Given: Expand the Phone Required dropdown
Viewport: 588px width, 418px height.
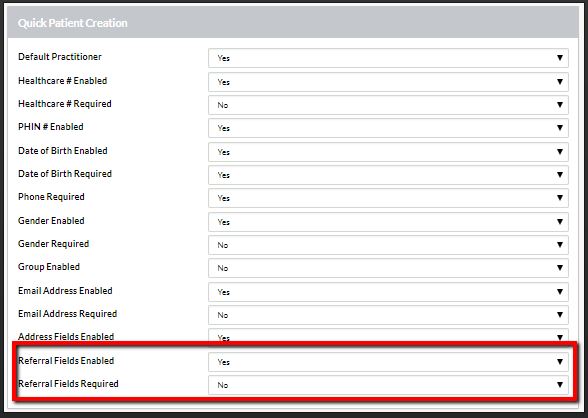Looking at the screenshot, I should point(388,198).
